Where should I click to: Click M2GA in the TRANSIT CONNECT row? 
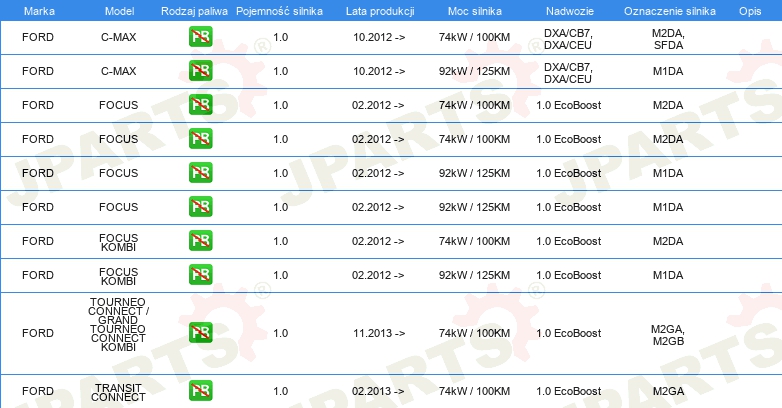pos(668,392)
